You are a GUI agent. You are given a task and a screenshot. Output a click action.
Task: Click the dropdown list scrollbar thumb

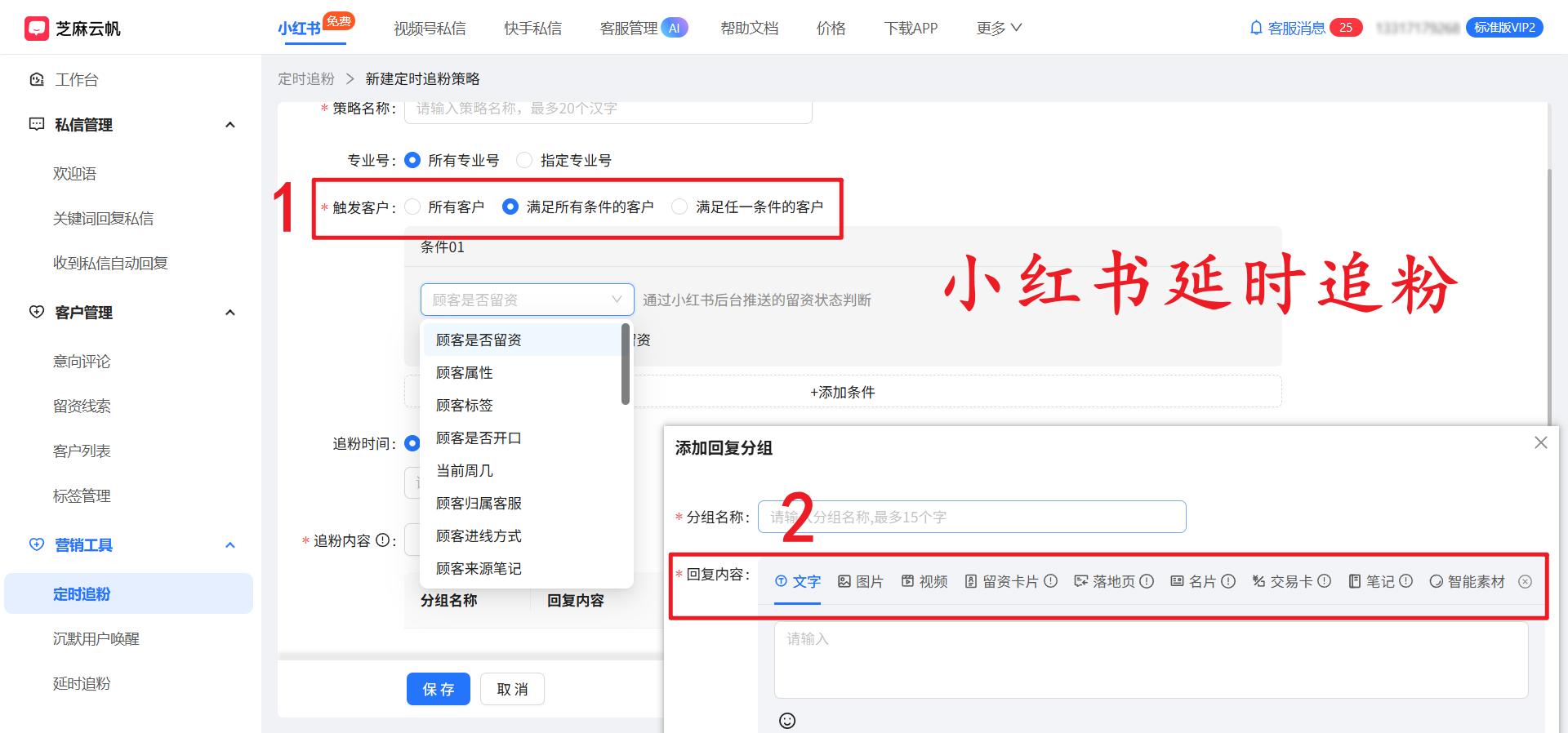click(x=626, y=364)
